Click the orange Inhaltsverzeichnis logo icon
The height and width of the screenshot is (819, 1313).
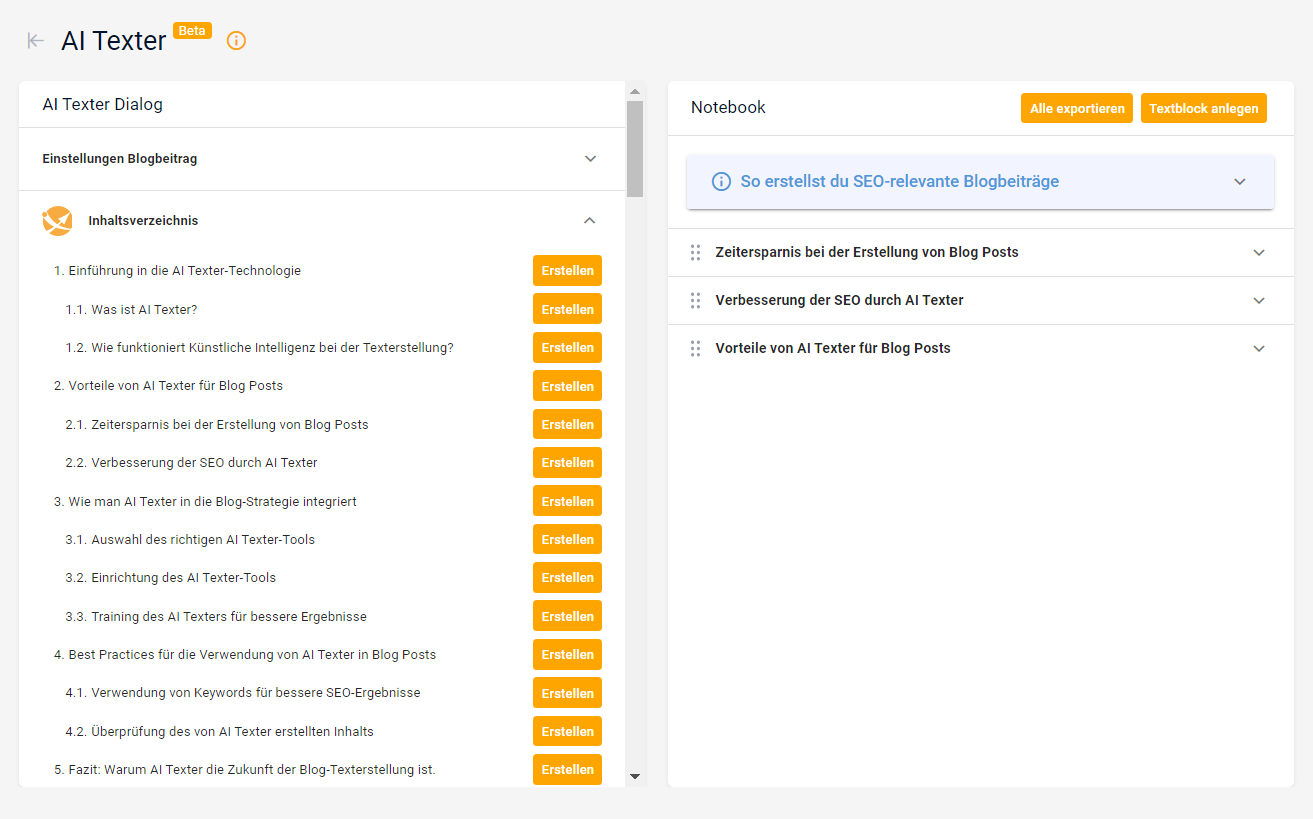tap(58, 221)
